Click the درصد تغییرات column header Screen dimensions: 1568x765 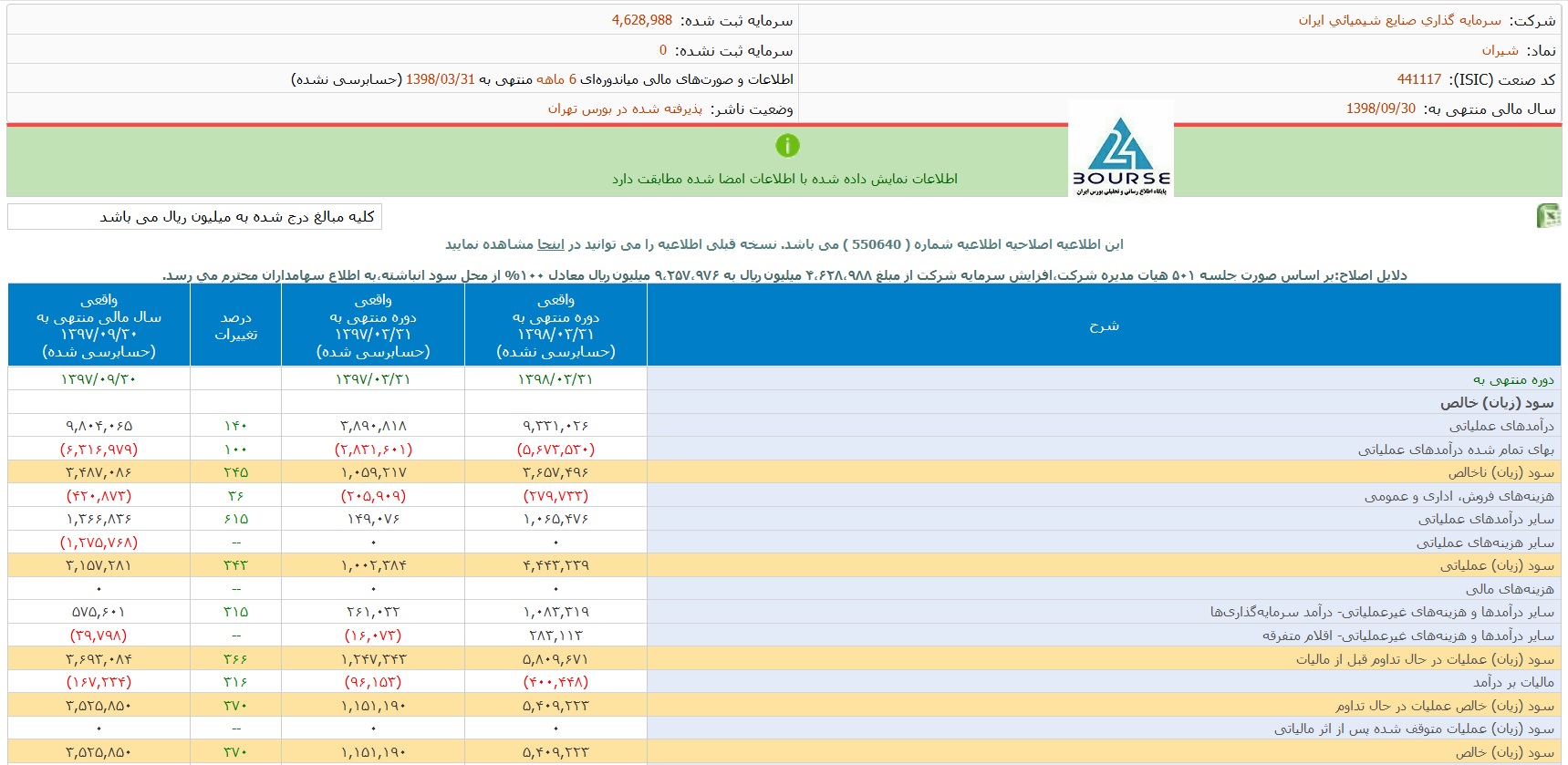(235, 326)
